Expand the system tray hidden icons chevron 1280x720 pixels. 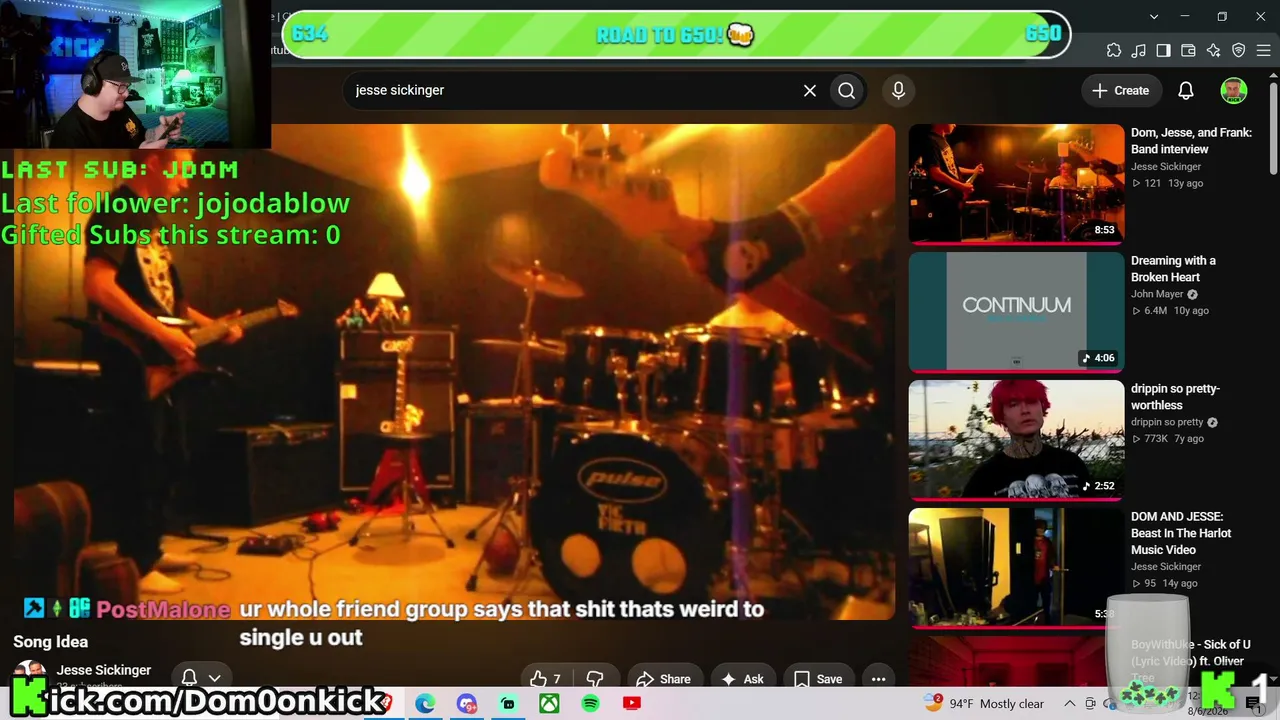click(1069, 704)
